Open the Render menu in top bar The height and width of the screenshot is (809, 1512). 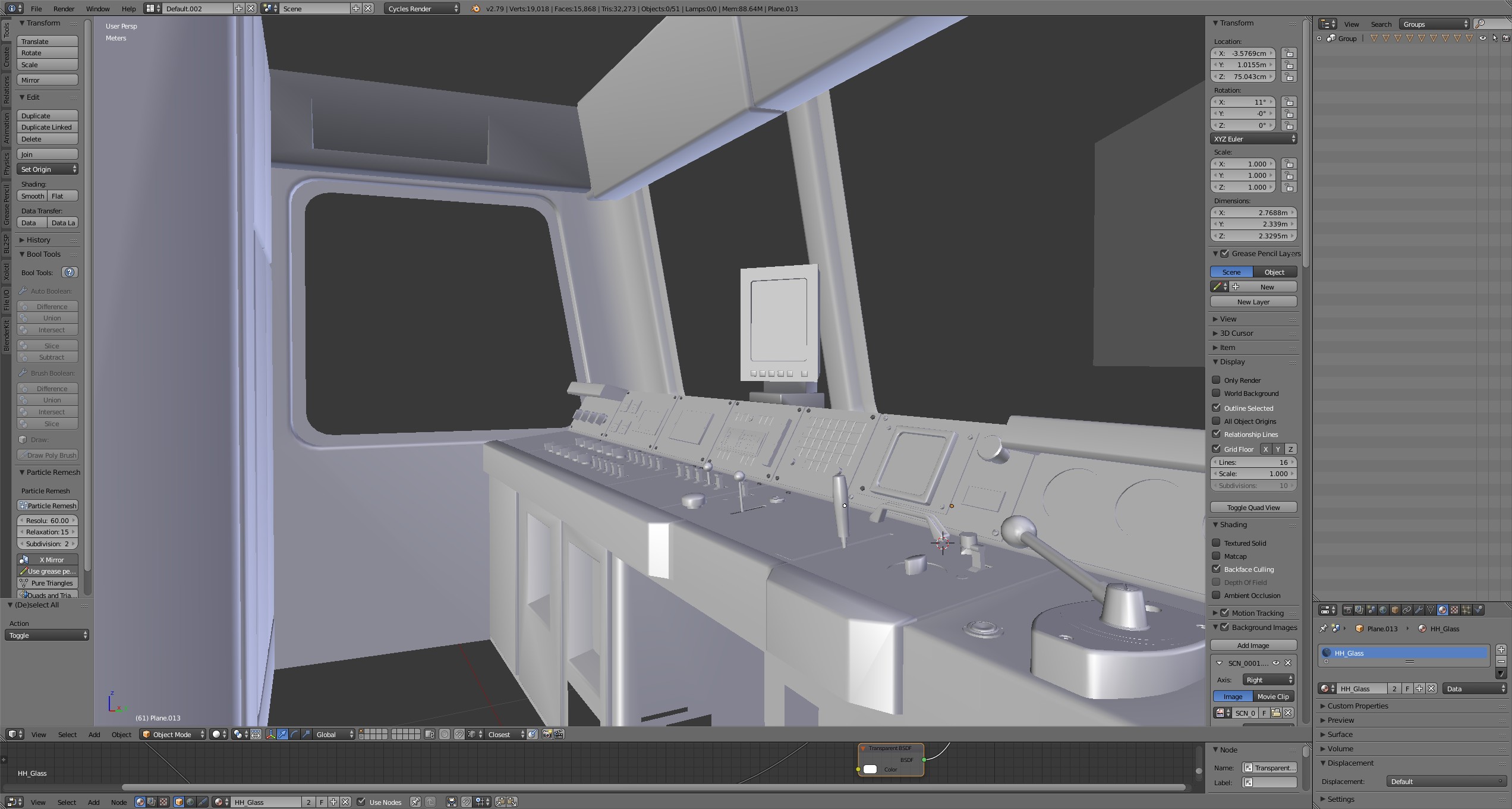[64, 9]
